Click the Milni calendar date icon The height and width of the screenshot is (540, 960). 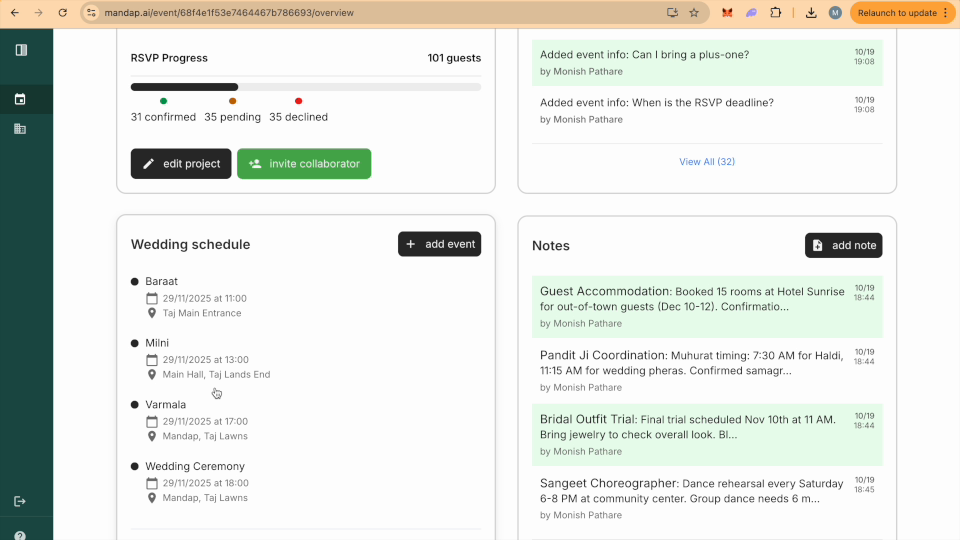[x=152, y=360]
